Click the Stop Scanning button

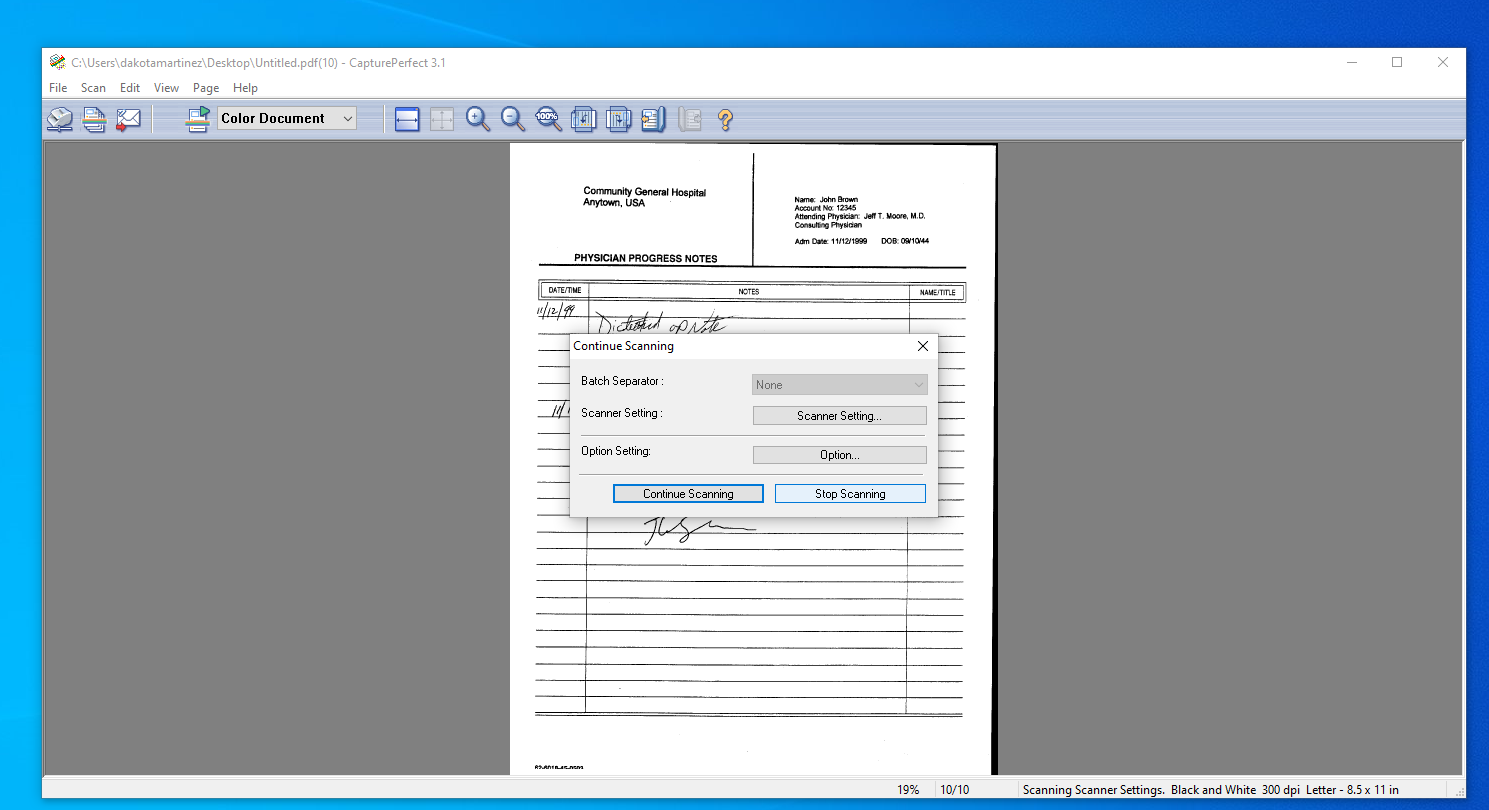(x=850, y=494)
